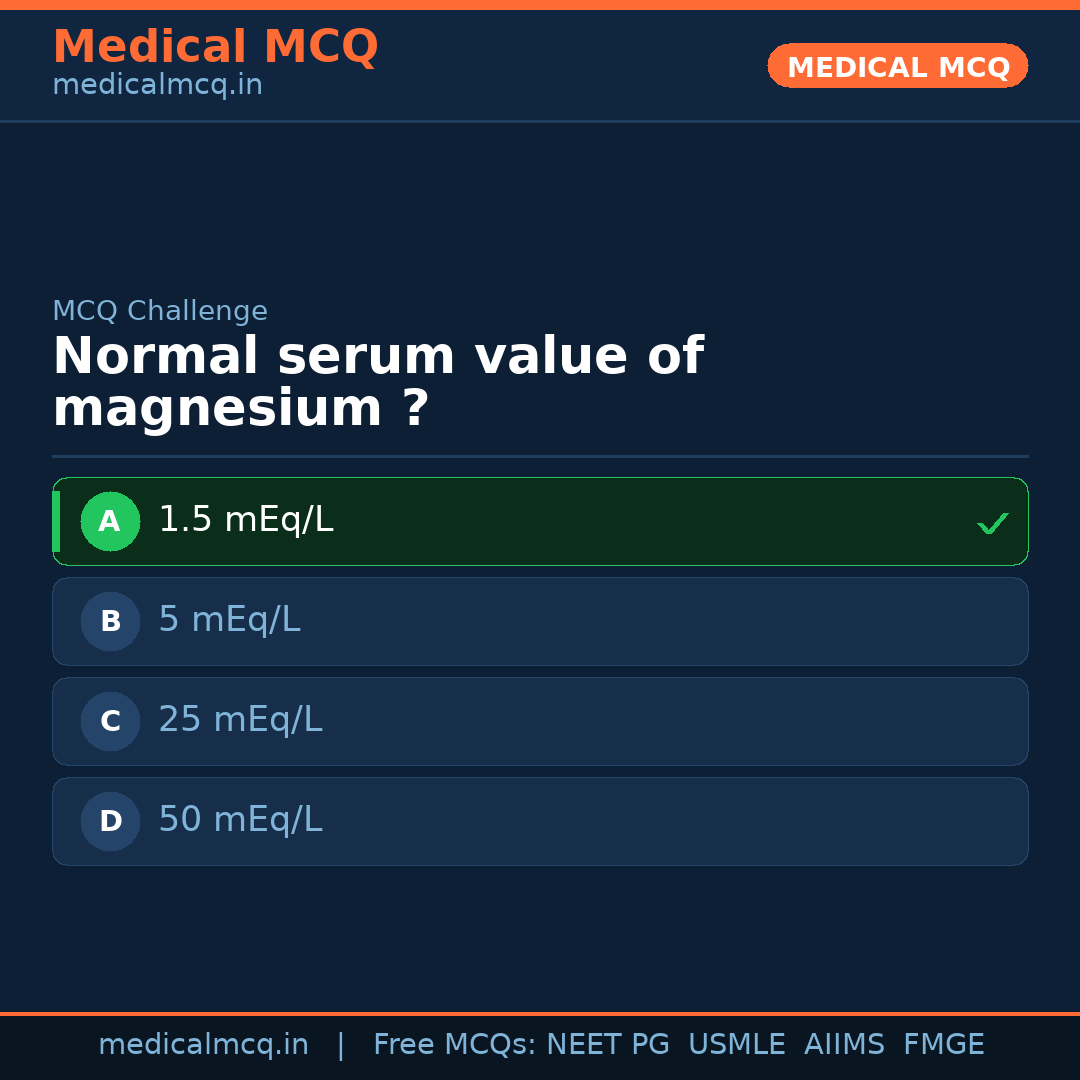The image size is (1080, 1080).
Task: Click the Free MCQs footer text
Action: click(x=454, y=1045)
